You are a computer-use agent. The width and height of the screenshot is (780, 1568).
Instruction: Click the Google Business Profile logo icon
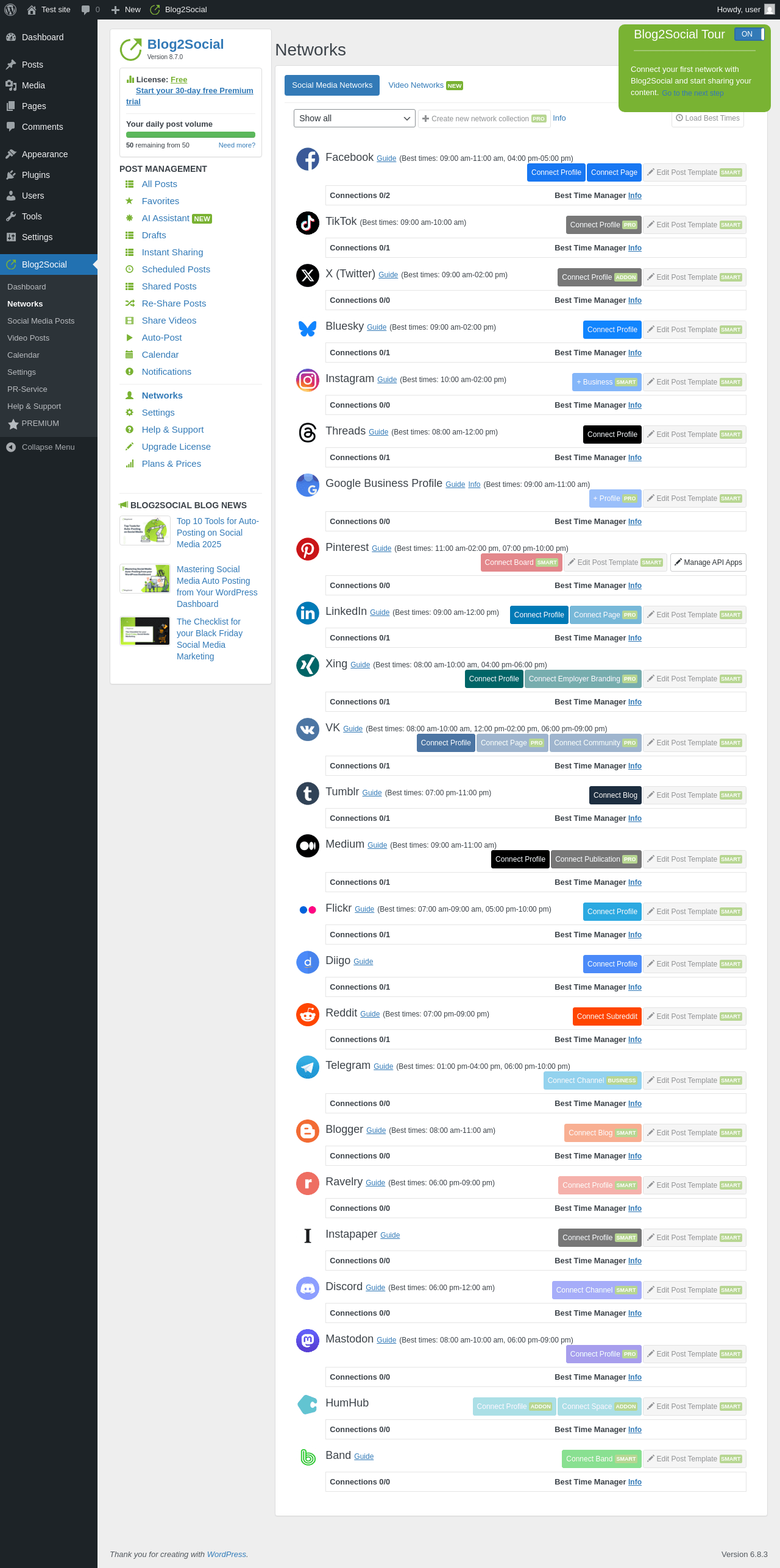[308, 485]
